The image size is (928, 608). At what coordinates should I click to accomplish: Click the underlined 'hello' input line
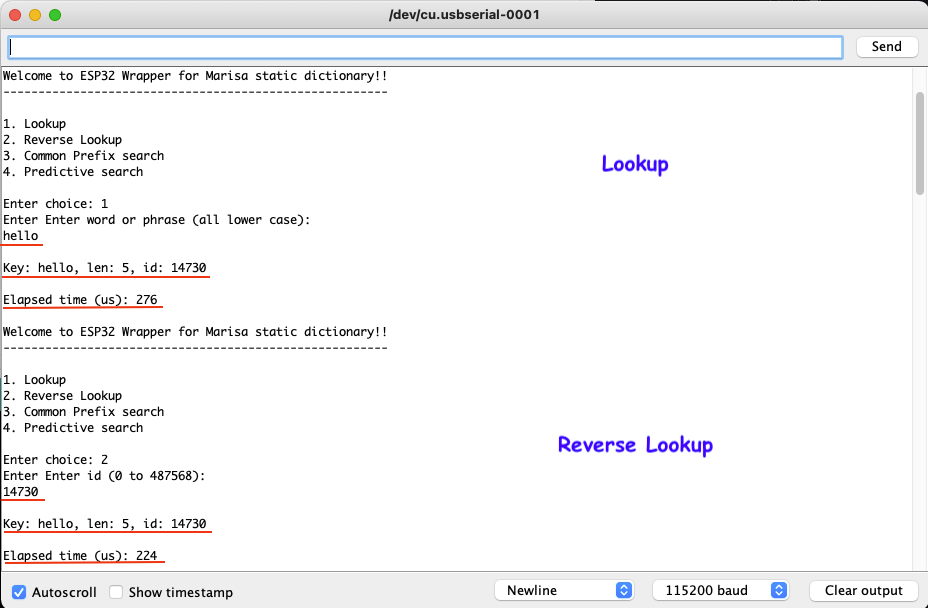(x=21, y=236)
